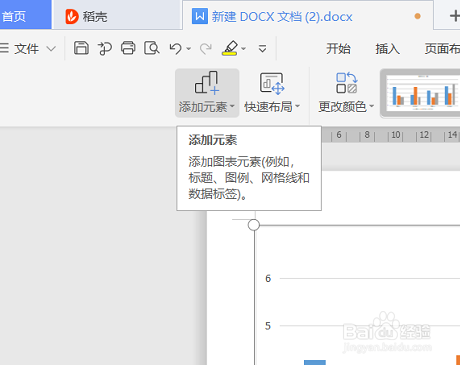The height and width of the screenshot is (365, 460).
Task: Click the Print icon
Action: [128, 48]
